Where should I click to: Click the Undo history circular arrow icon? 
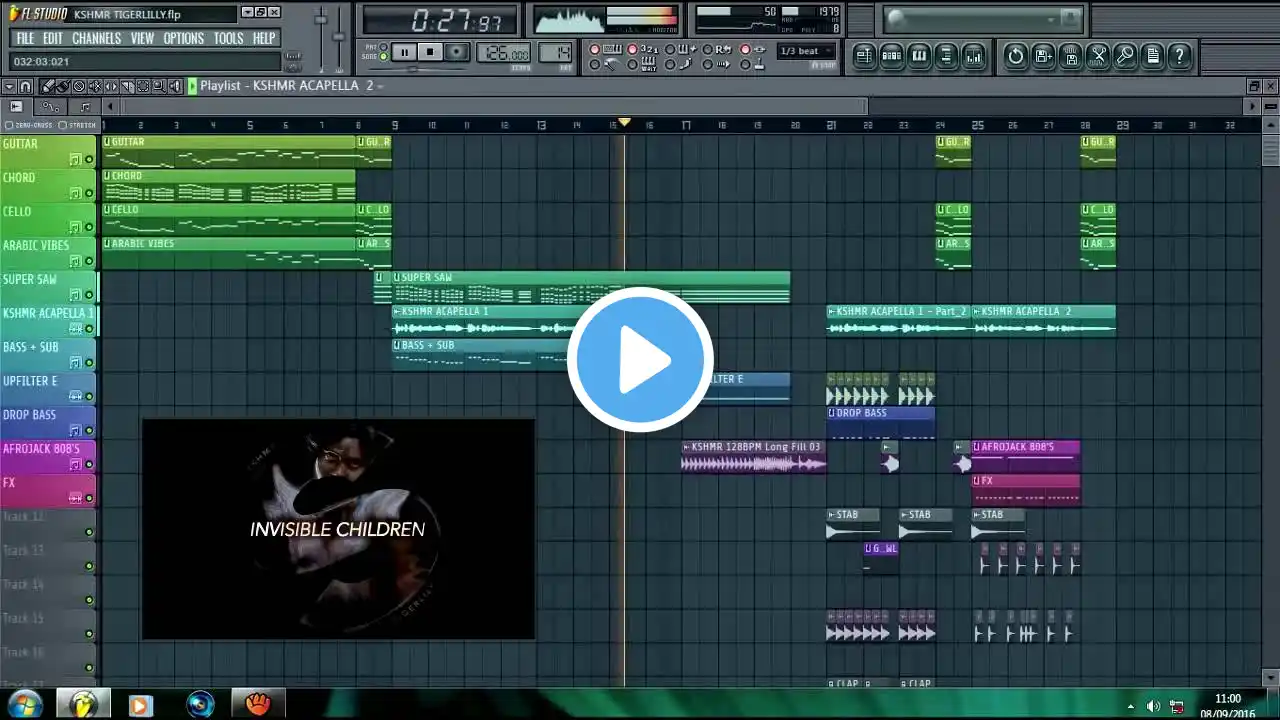tap(1016, 56)
